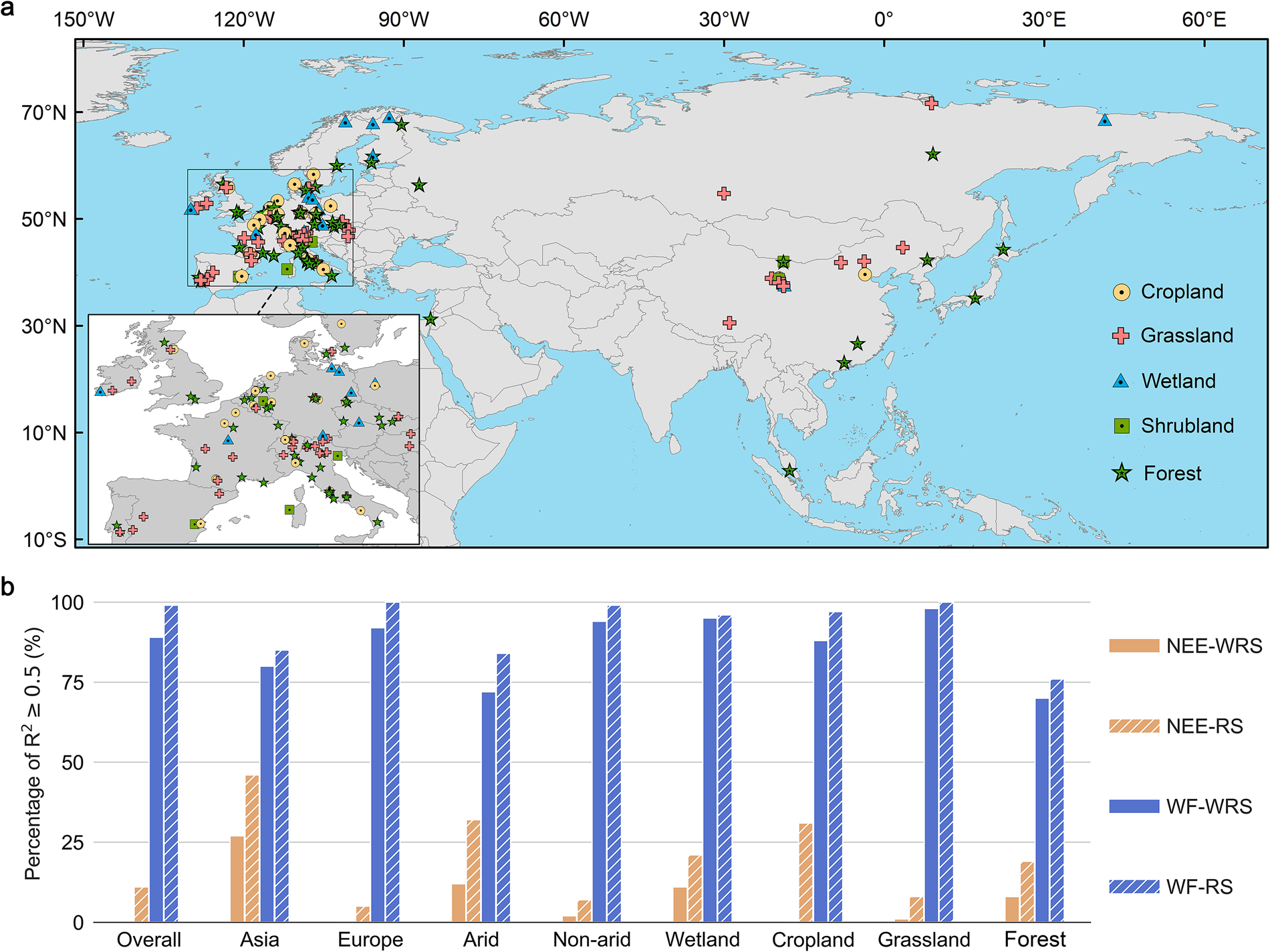Select the grassland cross on the Arctic Siberian coast

[x=931, y=103]
